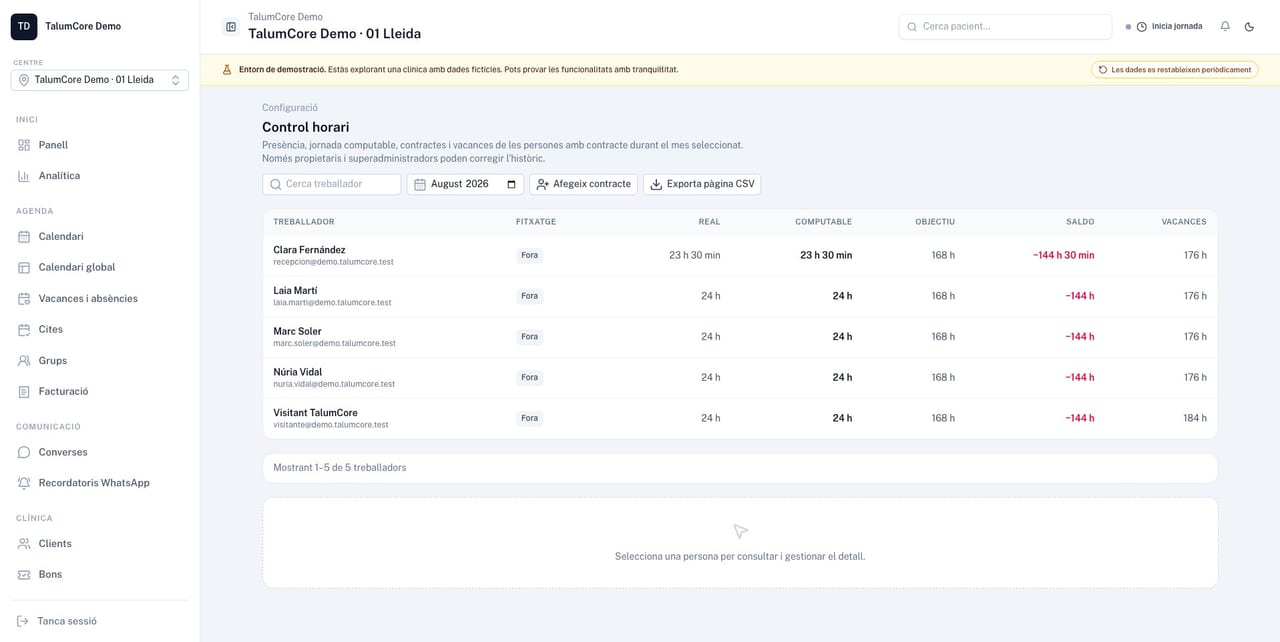Click the TREBALLADOR column header
Screen dimensions: 1280x642
tap(304, 222)
